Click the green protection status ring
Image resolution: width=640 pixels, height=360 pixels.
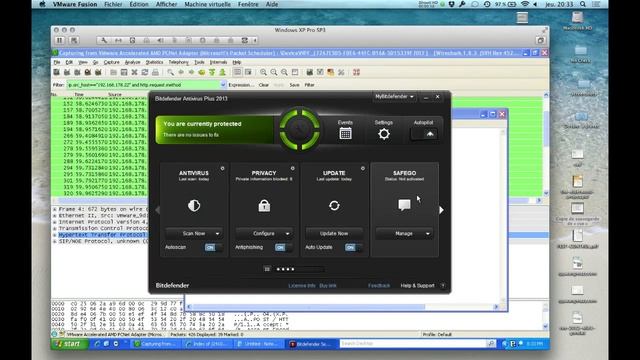click(x=300, y=129)
